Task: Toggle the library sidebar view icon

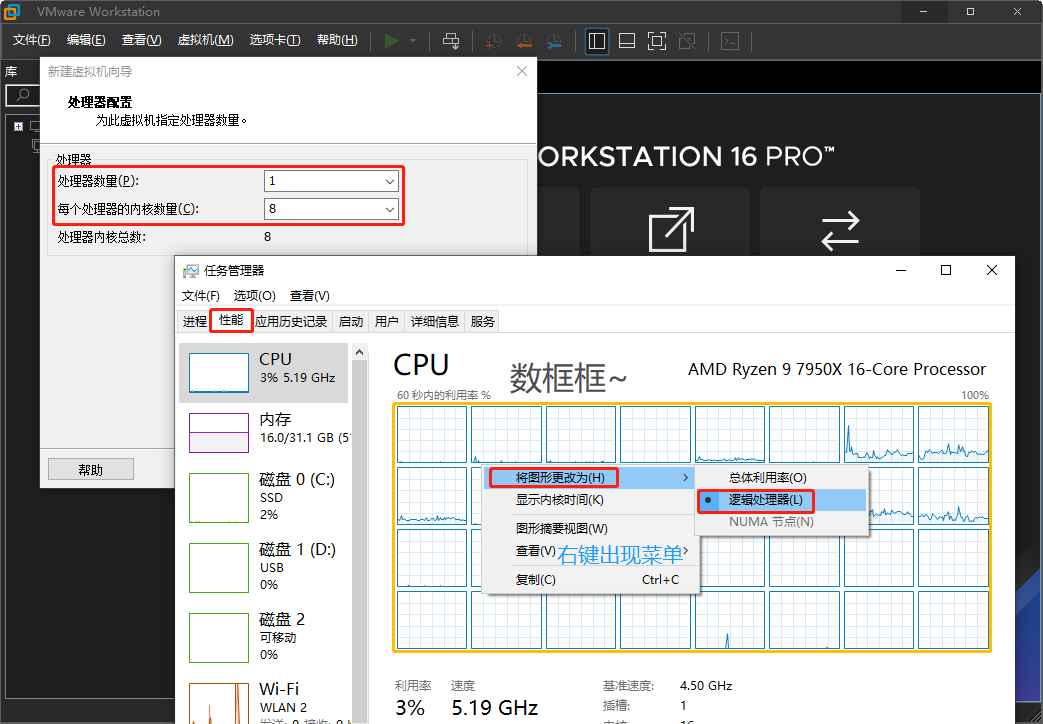Action: (597, 41)
